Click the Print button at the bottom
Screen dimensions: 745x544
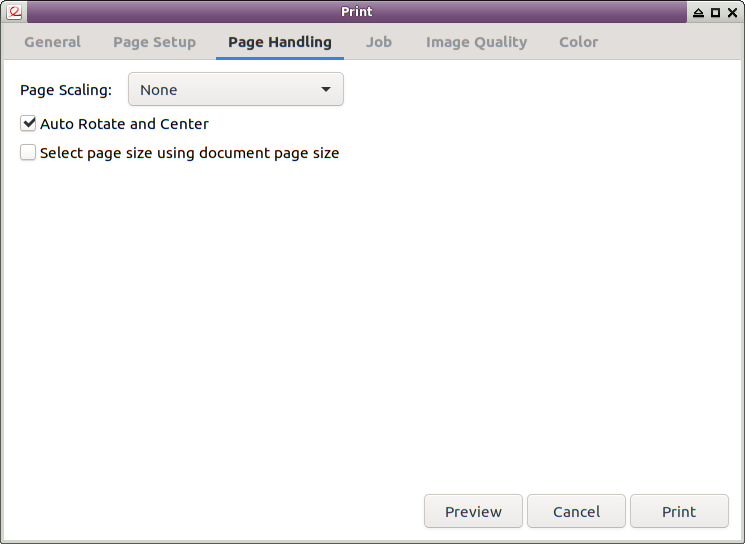[x=679, y=511]
